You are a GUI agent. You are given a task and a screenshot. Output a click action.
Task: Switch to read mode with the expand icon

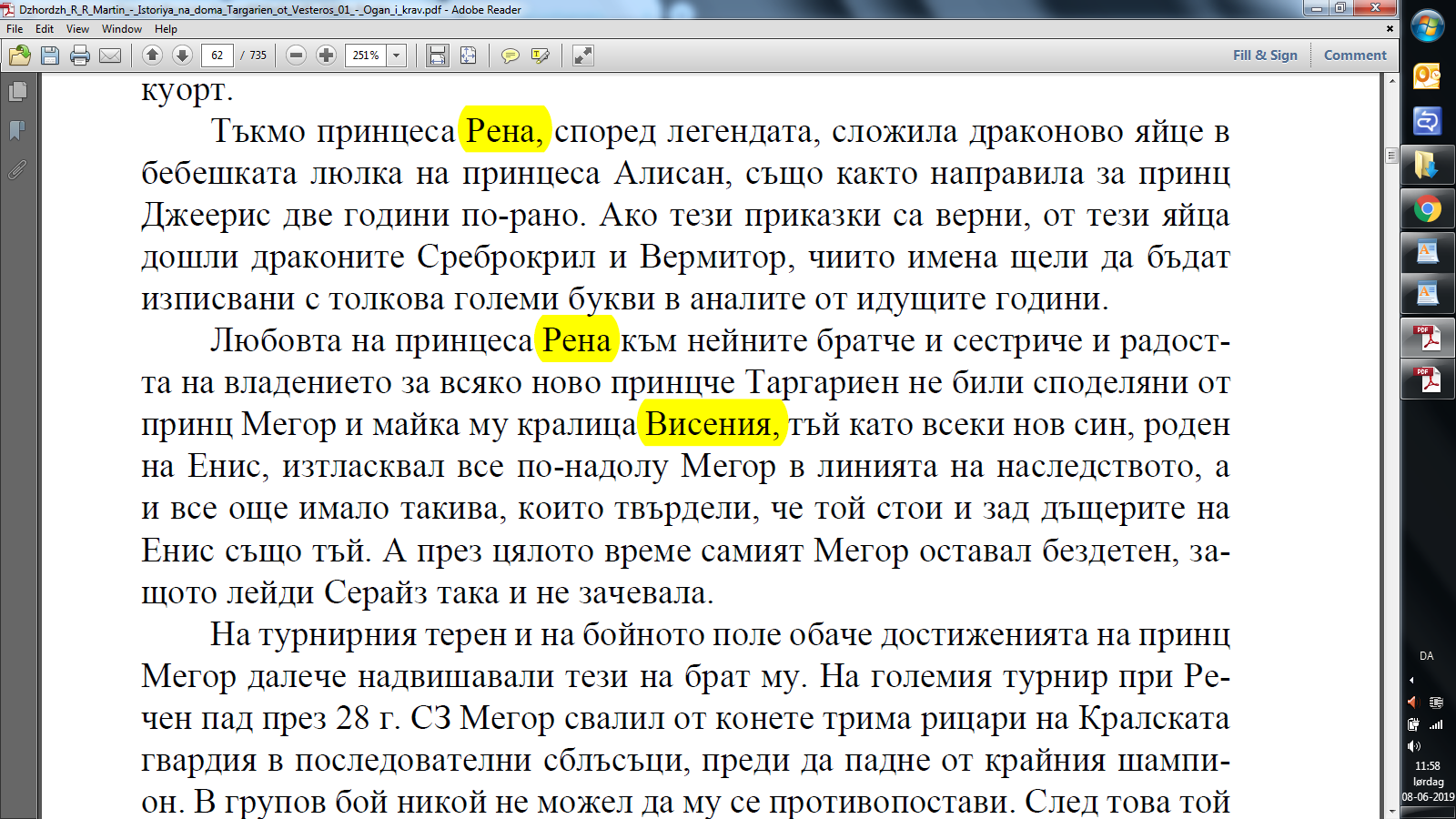click(583, 56)
